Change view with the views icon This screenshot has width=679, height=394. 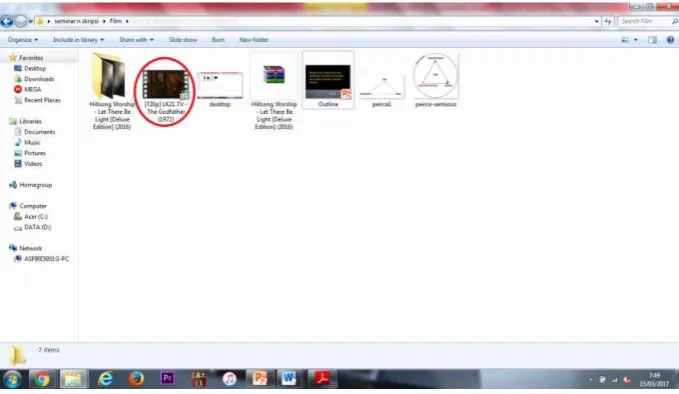coord(625,40)
